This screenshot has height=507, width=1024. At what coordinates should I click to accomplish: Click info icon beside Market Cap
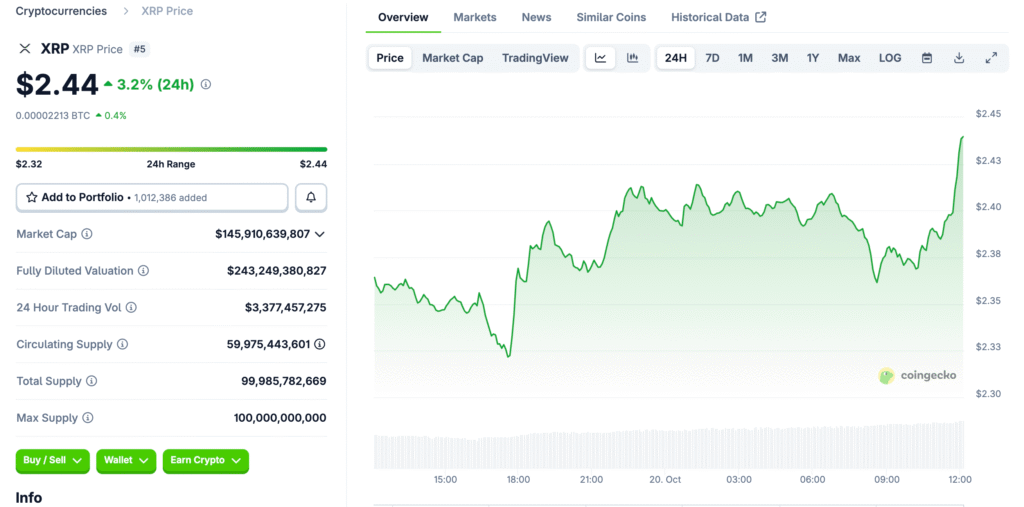tap(87, 234)
